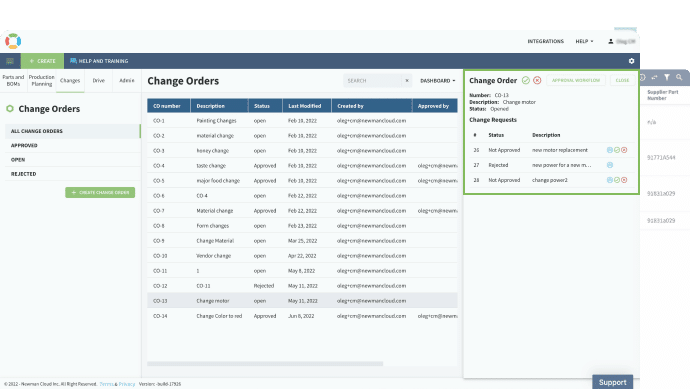Select All Change Orders in sidebar
This screenshot has height=389, width=690.
pos(73,131)
